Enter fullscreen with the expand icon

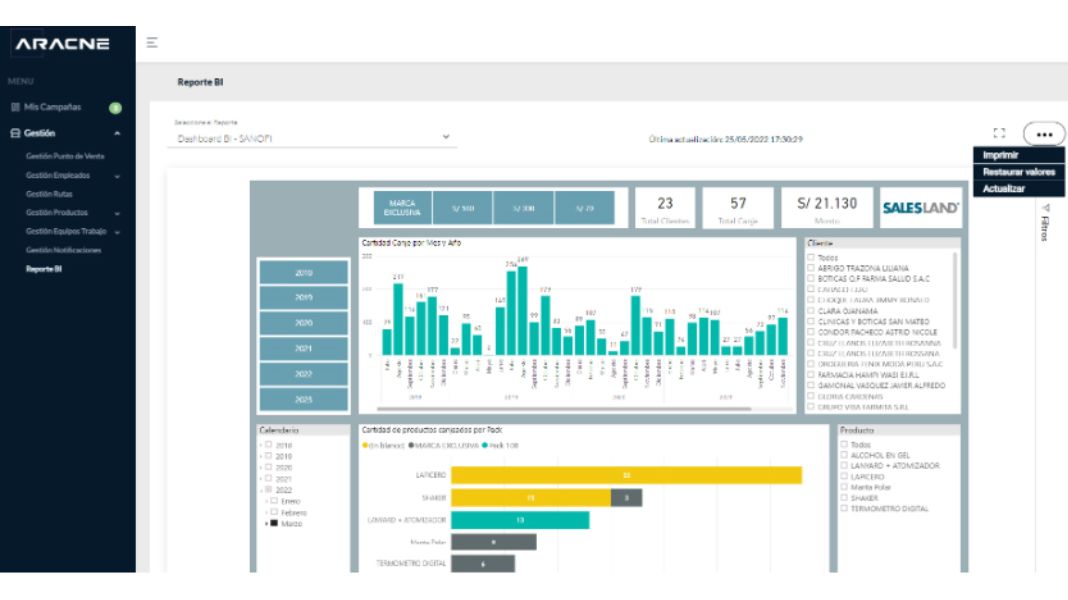pyautogui.click(x=999, y=133)
